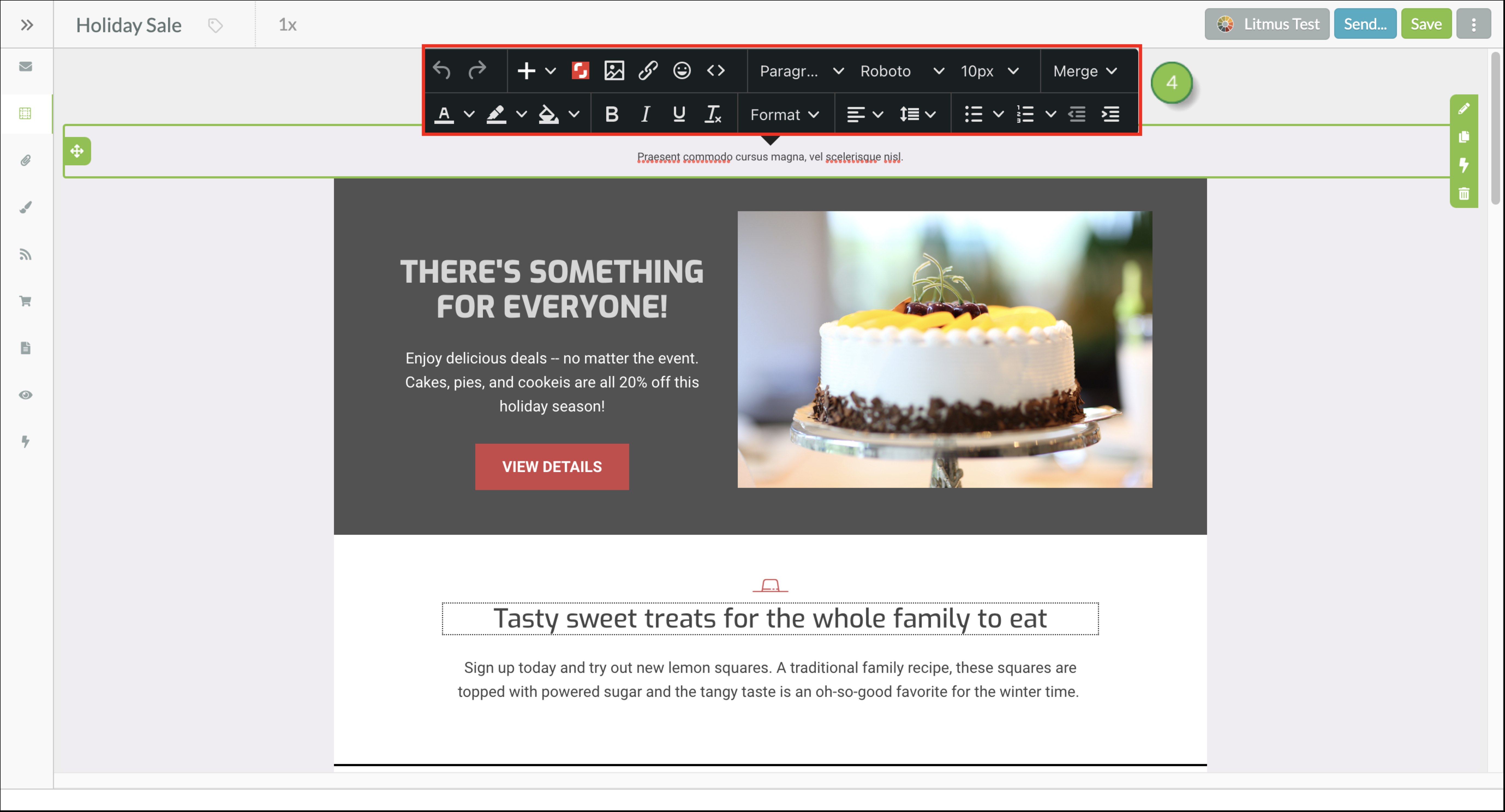Click the redo arrow in toolbar
Viewport: 1505px width, 812px height.
click(477, 71)
